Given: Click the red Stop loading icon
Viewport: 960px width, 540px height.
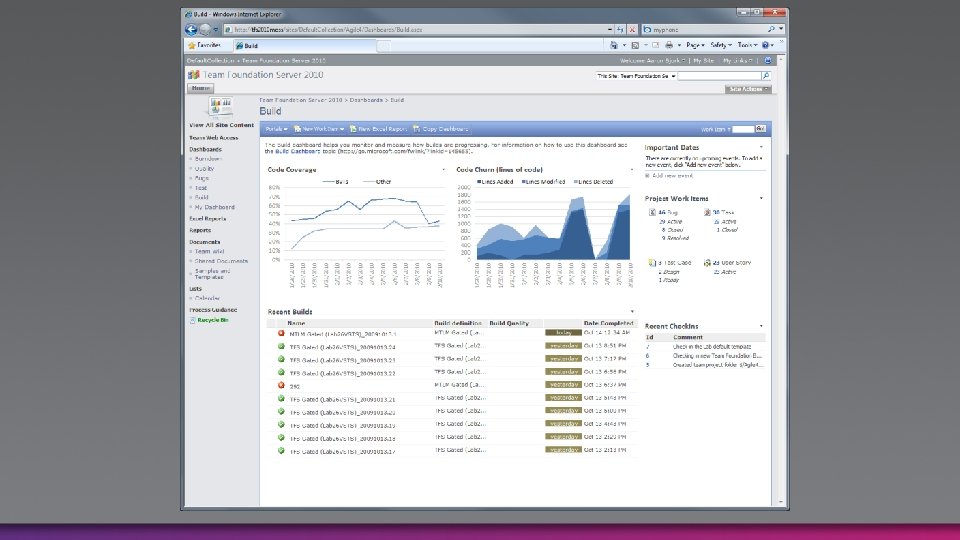Looking at the screenshot, I should pyautogui.click(x=632, y=29).
